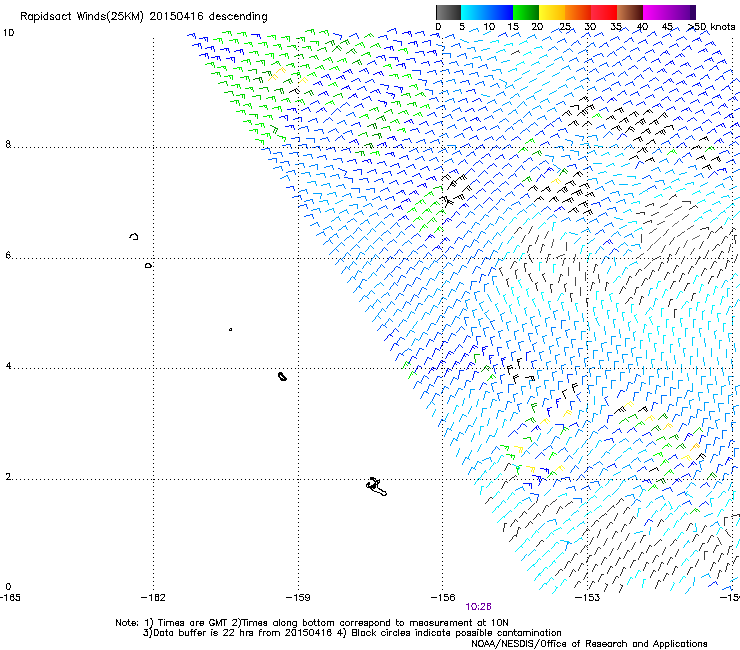
Task: Click the brown 35-40 knots color segment
Action: (x=630, y=12)
